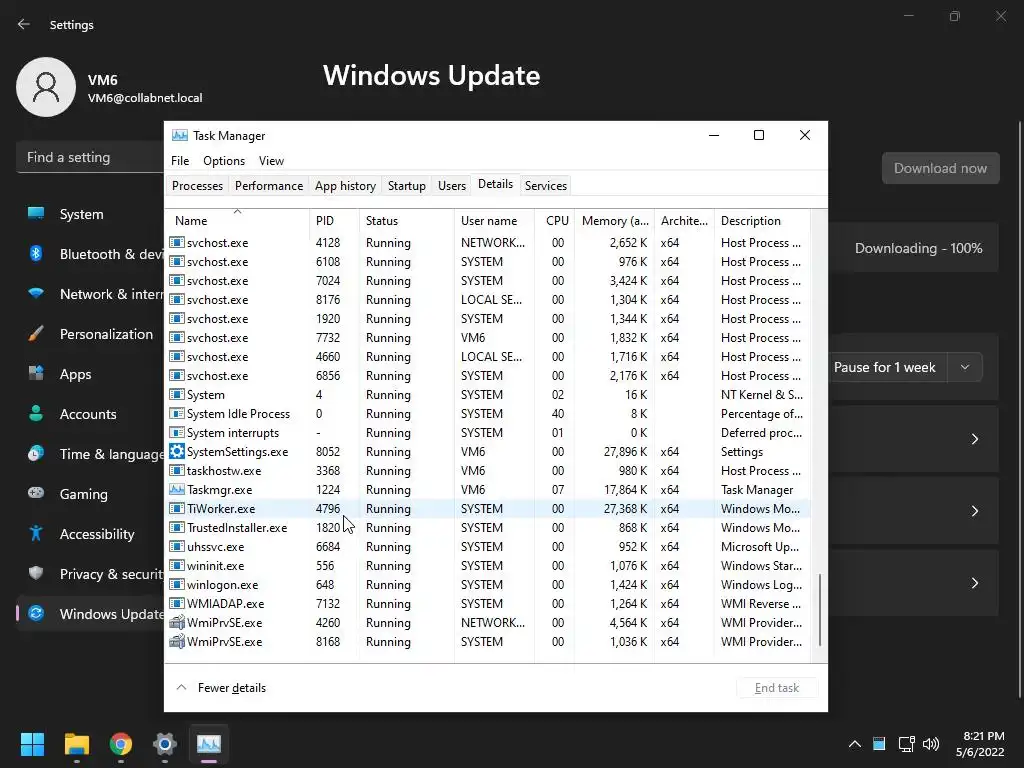Screen dimensions: 1024x768
Task: Select the taskhostw.exe process row
Action: point(488,470)
